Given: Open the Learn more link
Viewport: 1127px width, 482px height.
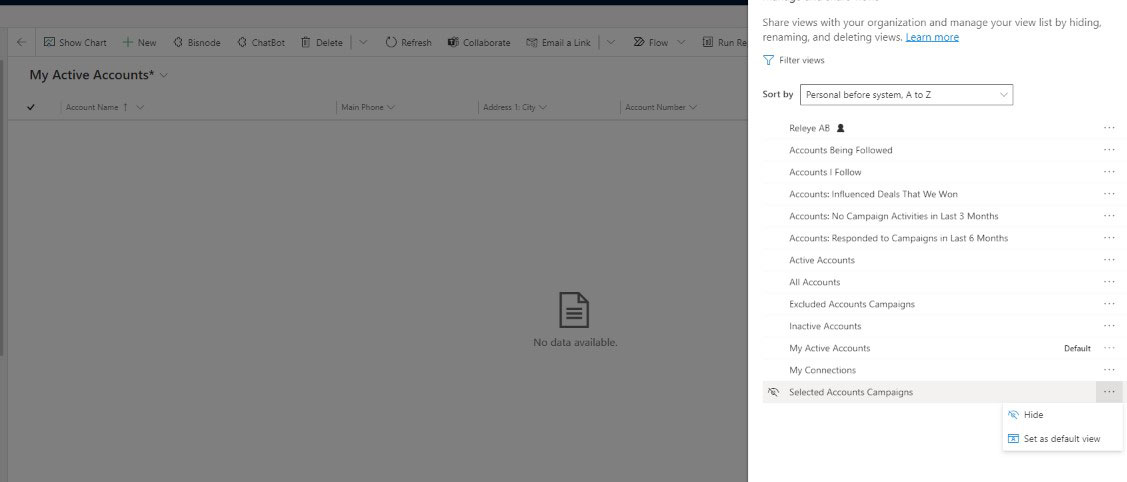Looking at the screenshot, I should point(932,37).
